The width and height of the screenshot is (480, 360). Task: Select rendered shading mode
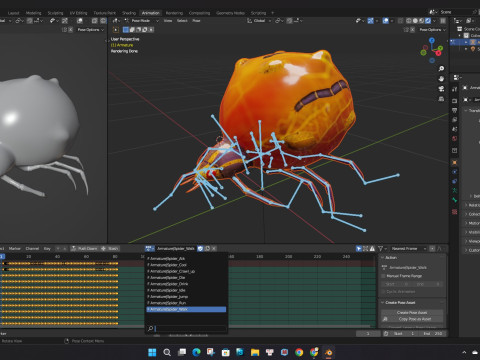pyautogui.click(x=428, y=21)
